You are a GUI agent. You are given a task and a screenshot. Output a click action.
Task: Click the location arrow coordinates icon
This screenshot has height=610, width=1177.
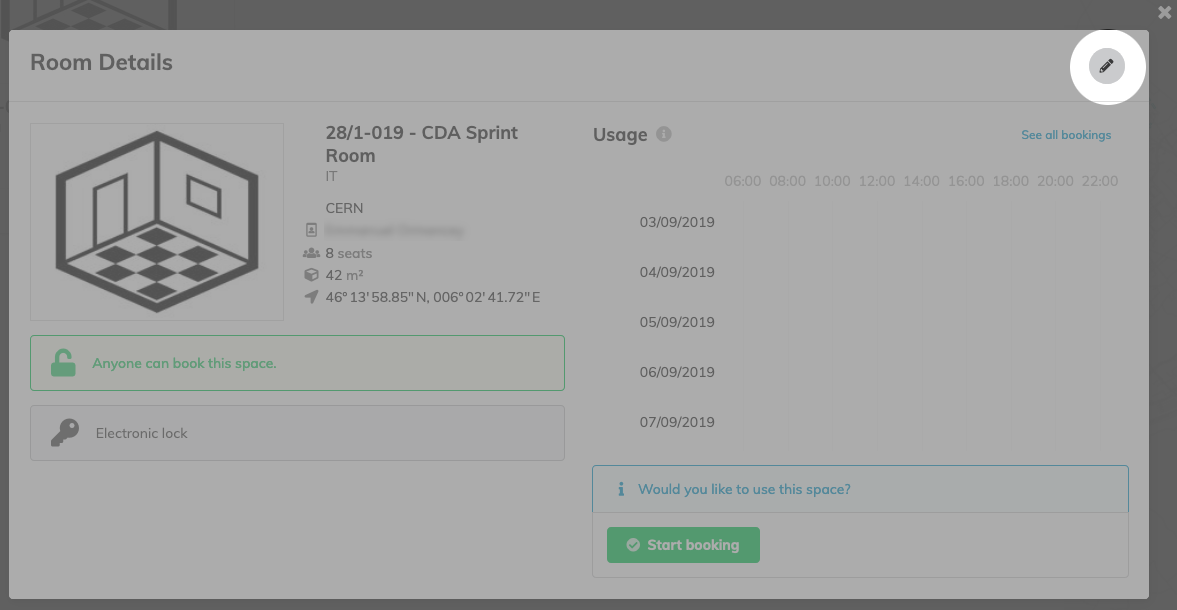point(312,296)
